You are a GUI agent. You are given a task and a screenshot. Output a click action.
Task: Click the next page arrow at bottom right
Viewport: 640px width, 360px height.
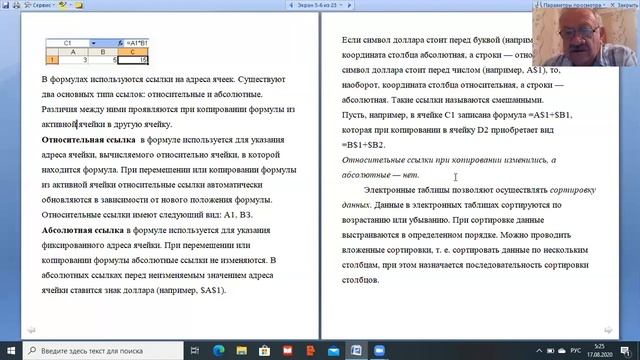click(x=608, y=330)
